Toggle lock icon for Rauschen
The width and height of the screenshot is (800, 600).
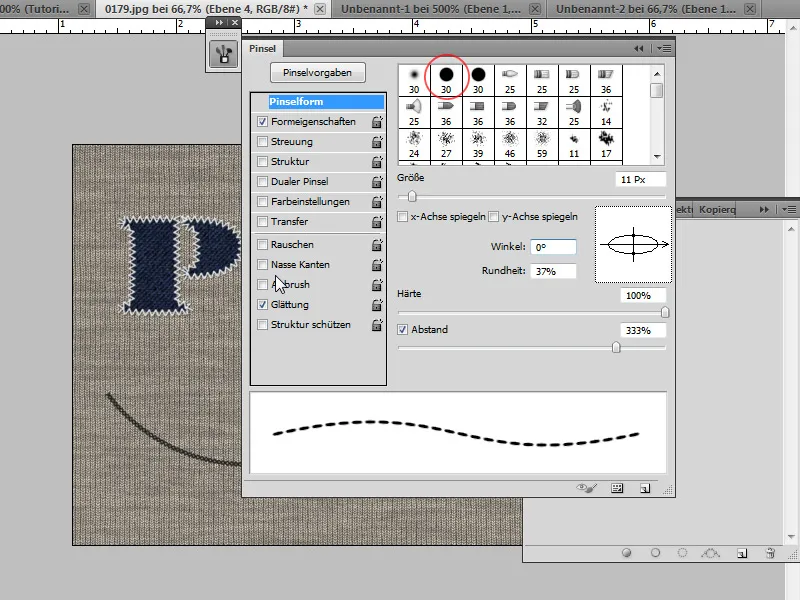point(377,245)
